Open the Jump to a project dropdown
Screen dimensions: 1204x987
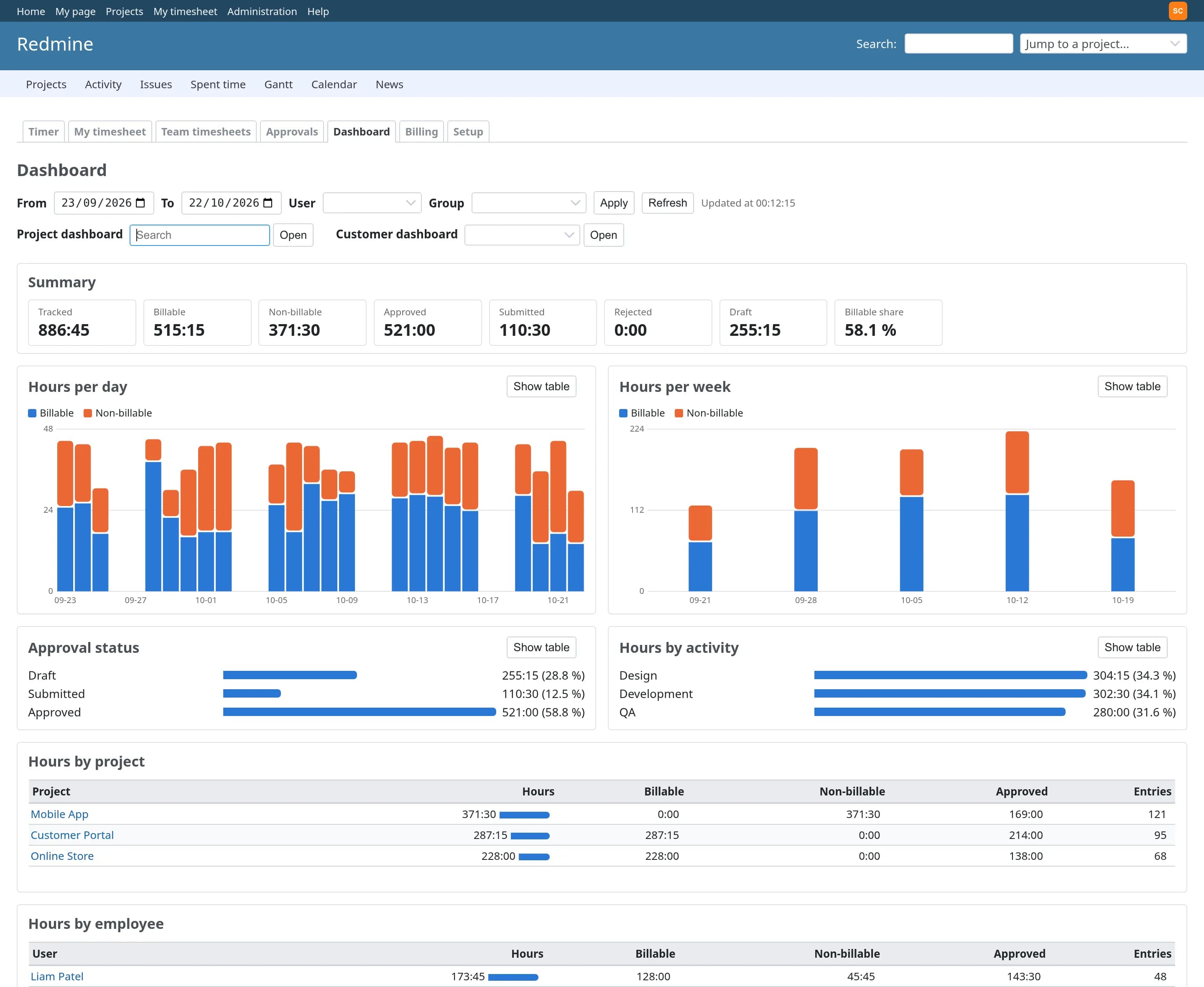(x=1103, y=44)
